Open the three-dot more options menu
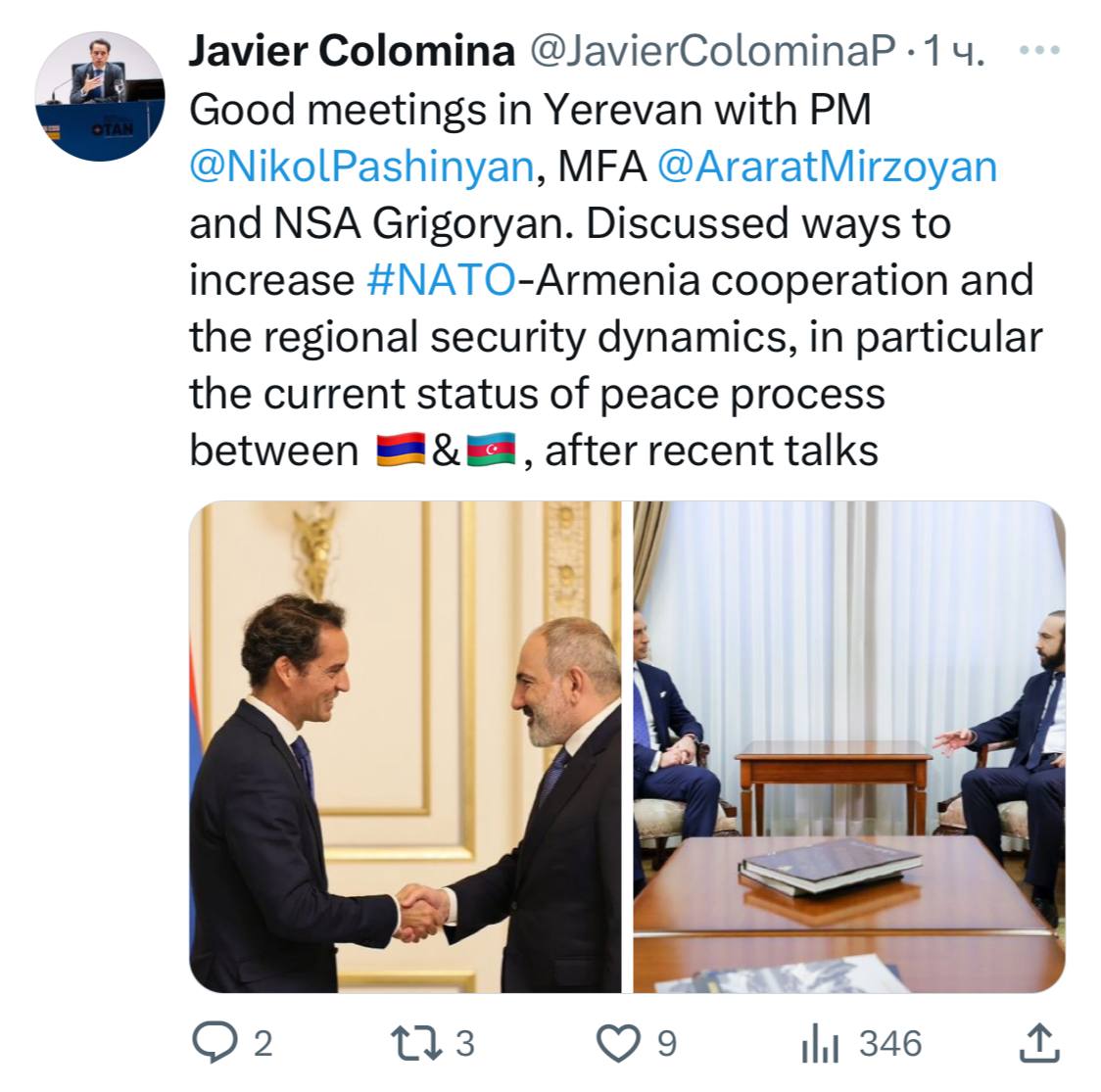Viewport: 1101px width, 1092px height. (x=1039, y=50)
